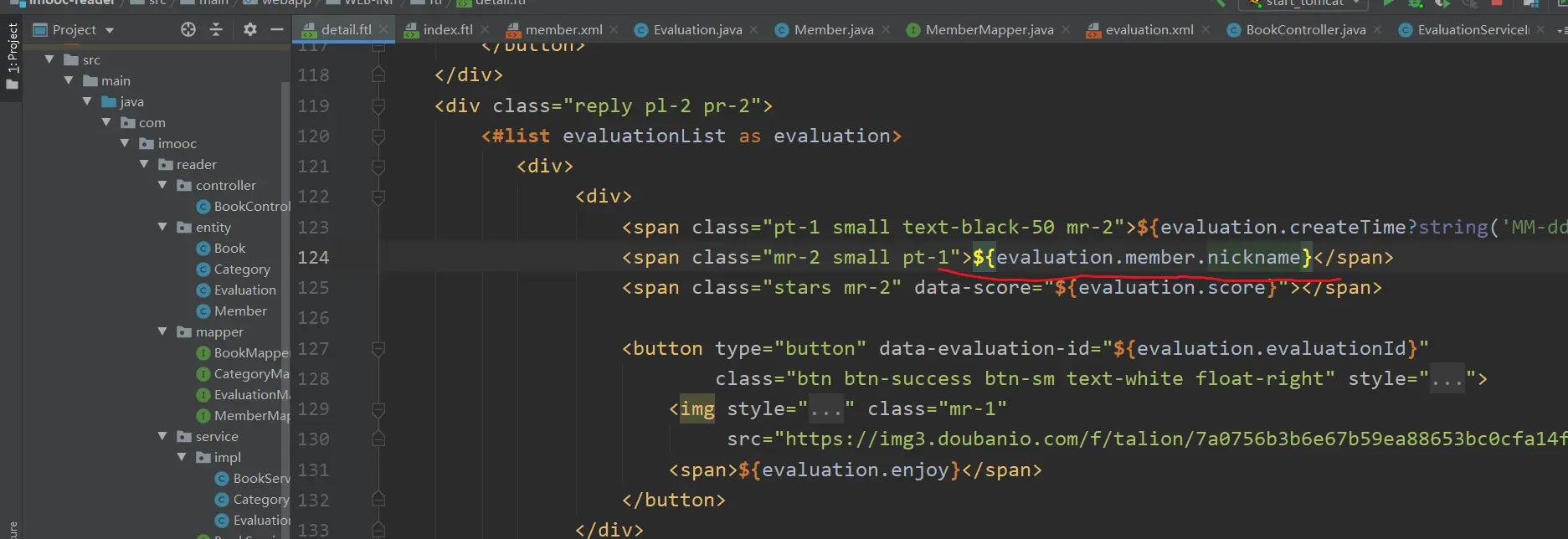Toggle fold marker at line 119

(x=378, y=106)
